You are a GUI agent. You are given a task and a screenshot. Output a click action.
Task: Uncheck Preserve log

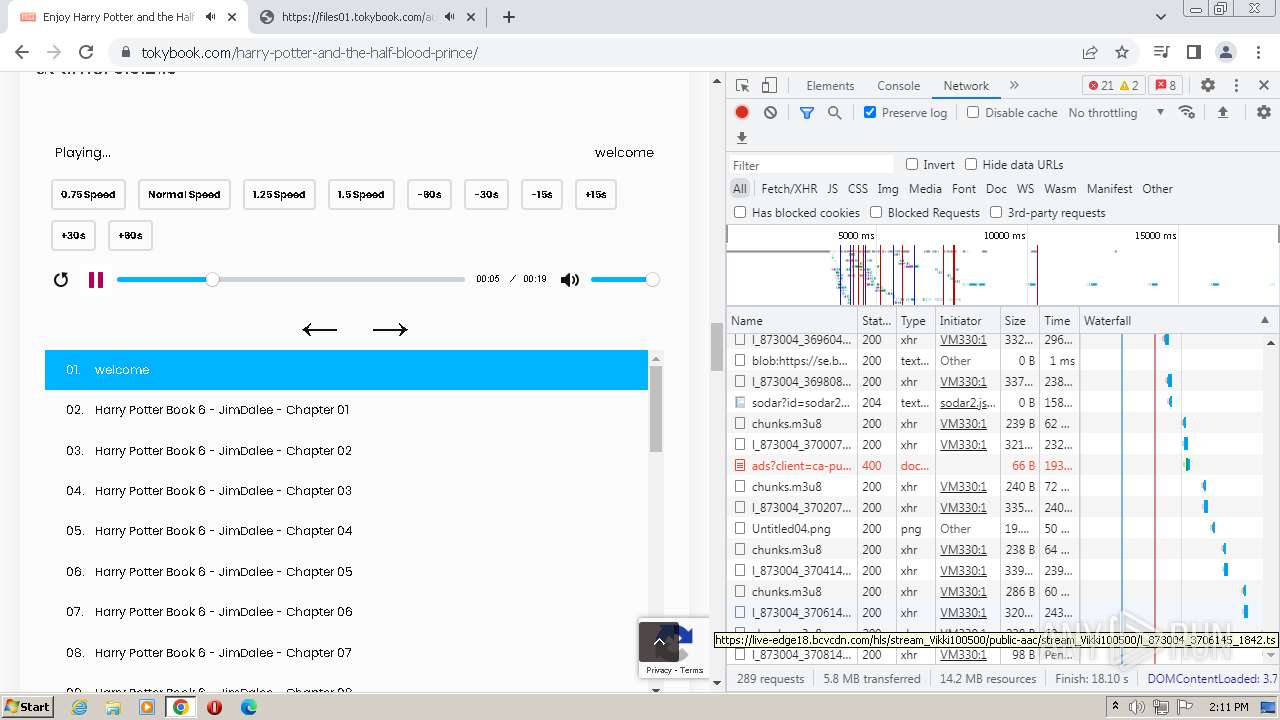point(870,113)
